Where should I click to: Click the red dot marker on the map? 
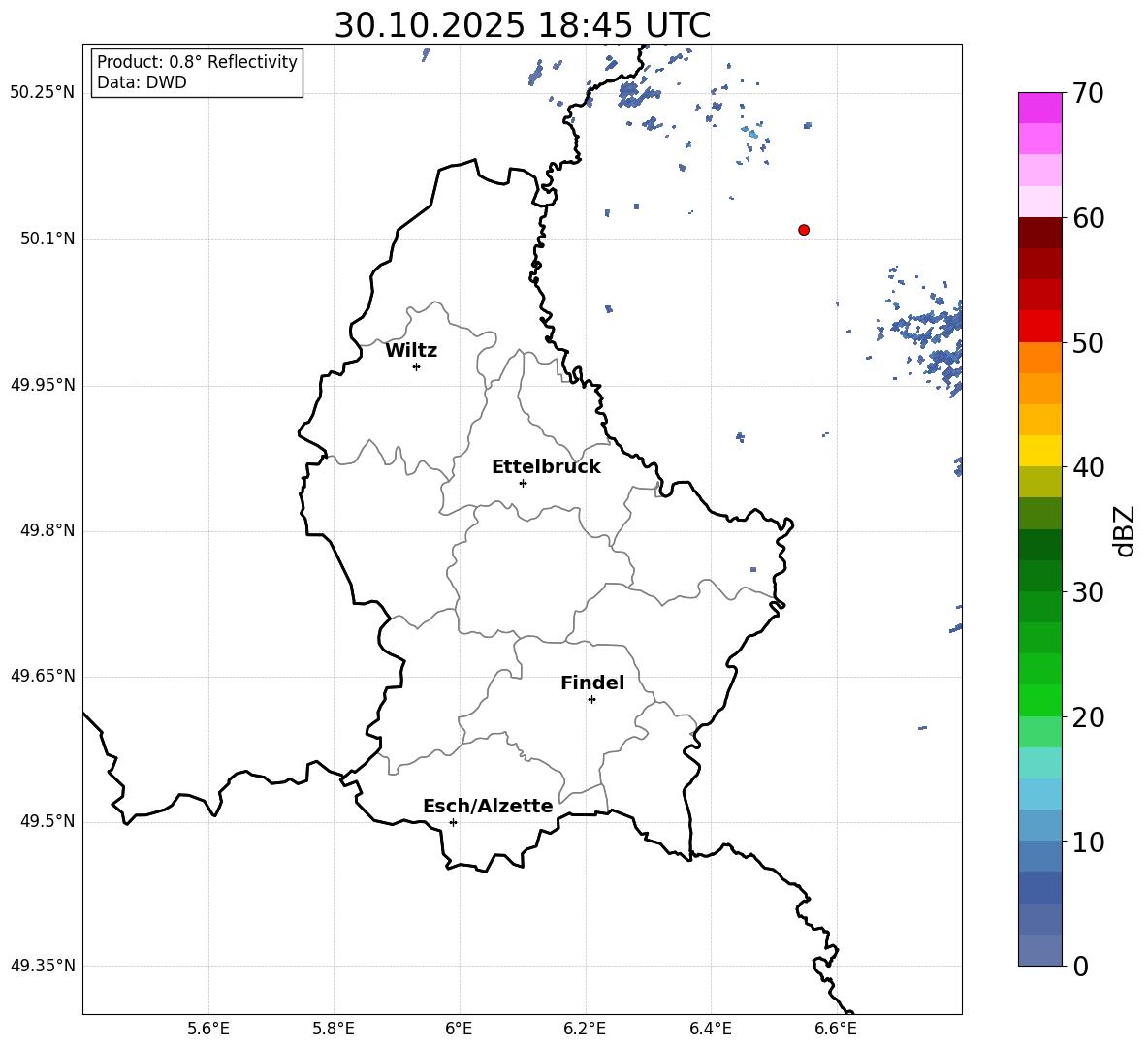(x=803, y=230)
